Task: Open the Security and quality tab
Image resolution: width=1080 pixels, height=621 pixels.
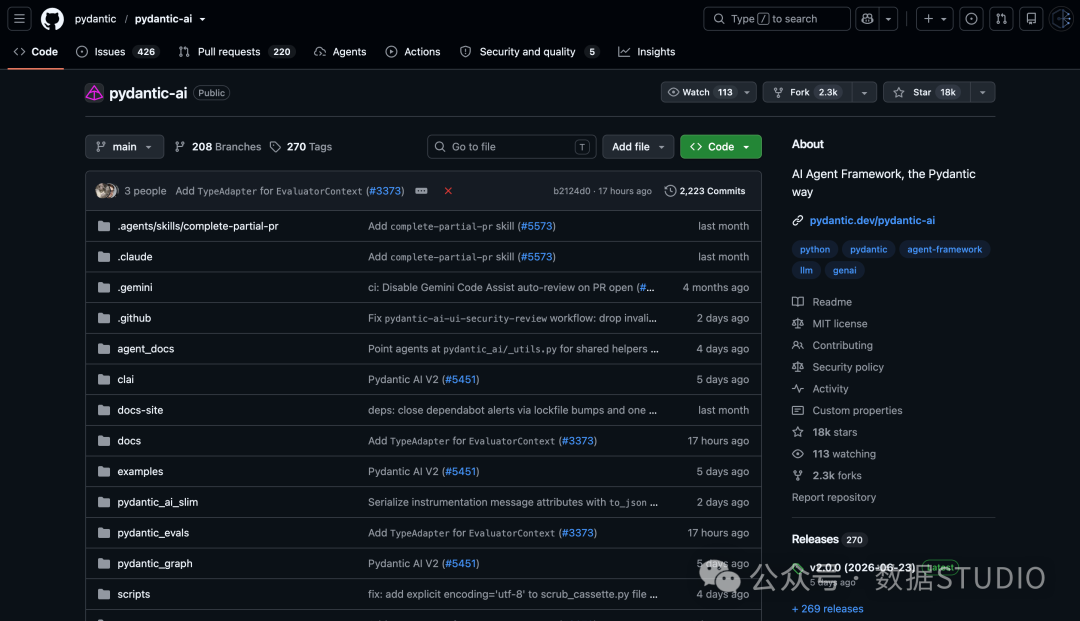Action: [530, 52]
